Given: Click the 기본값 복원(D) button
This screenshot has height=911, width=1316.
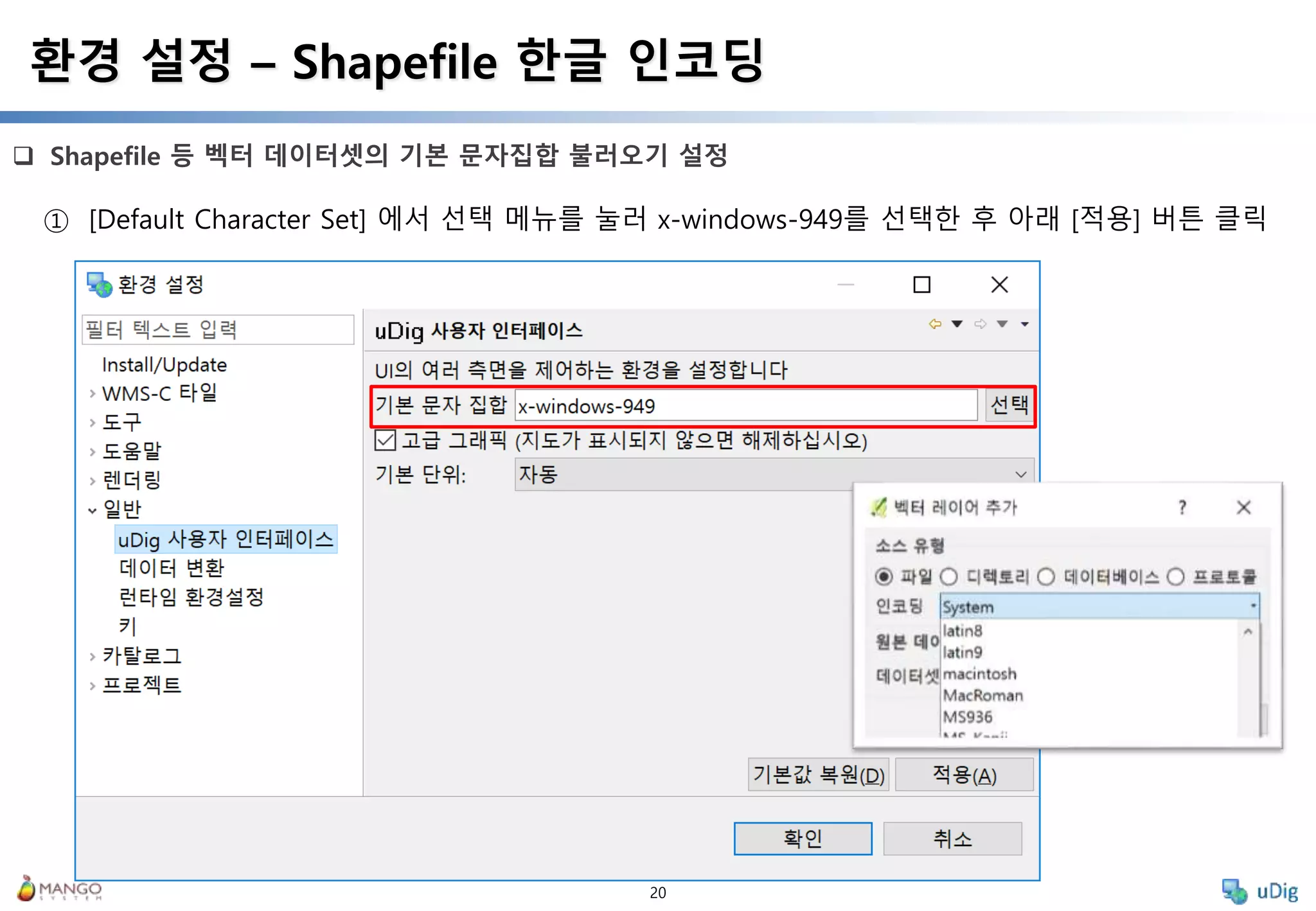Looking at the screenshot, I should (818, 775).
